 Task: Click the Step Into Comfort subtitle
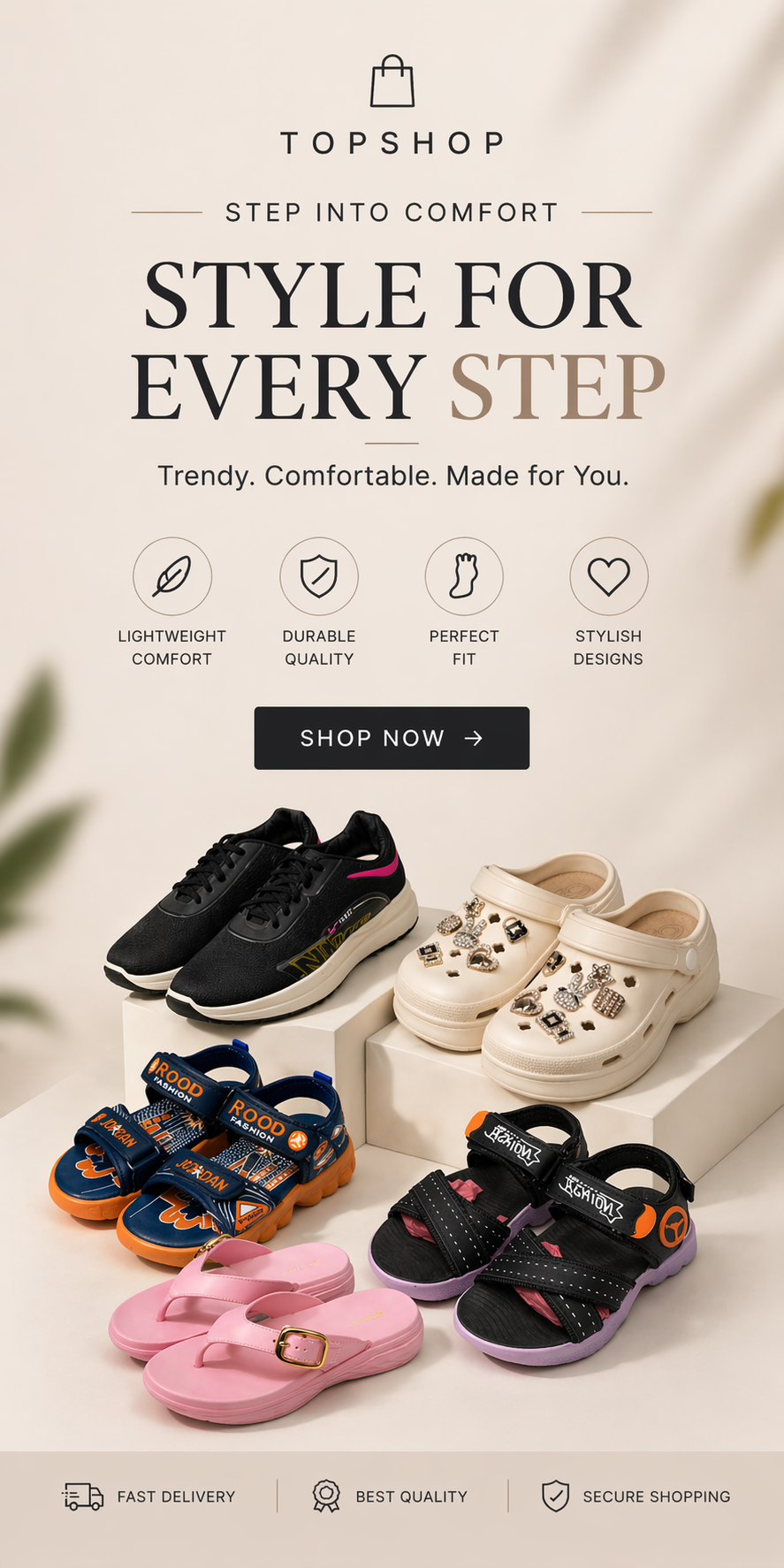tap(392, 213)
